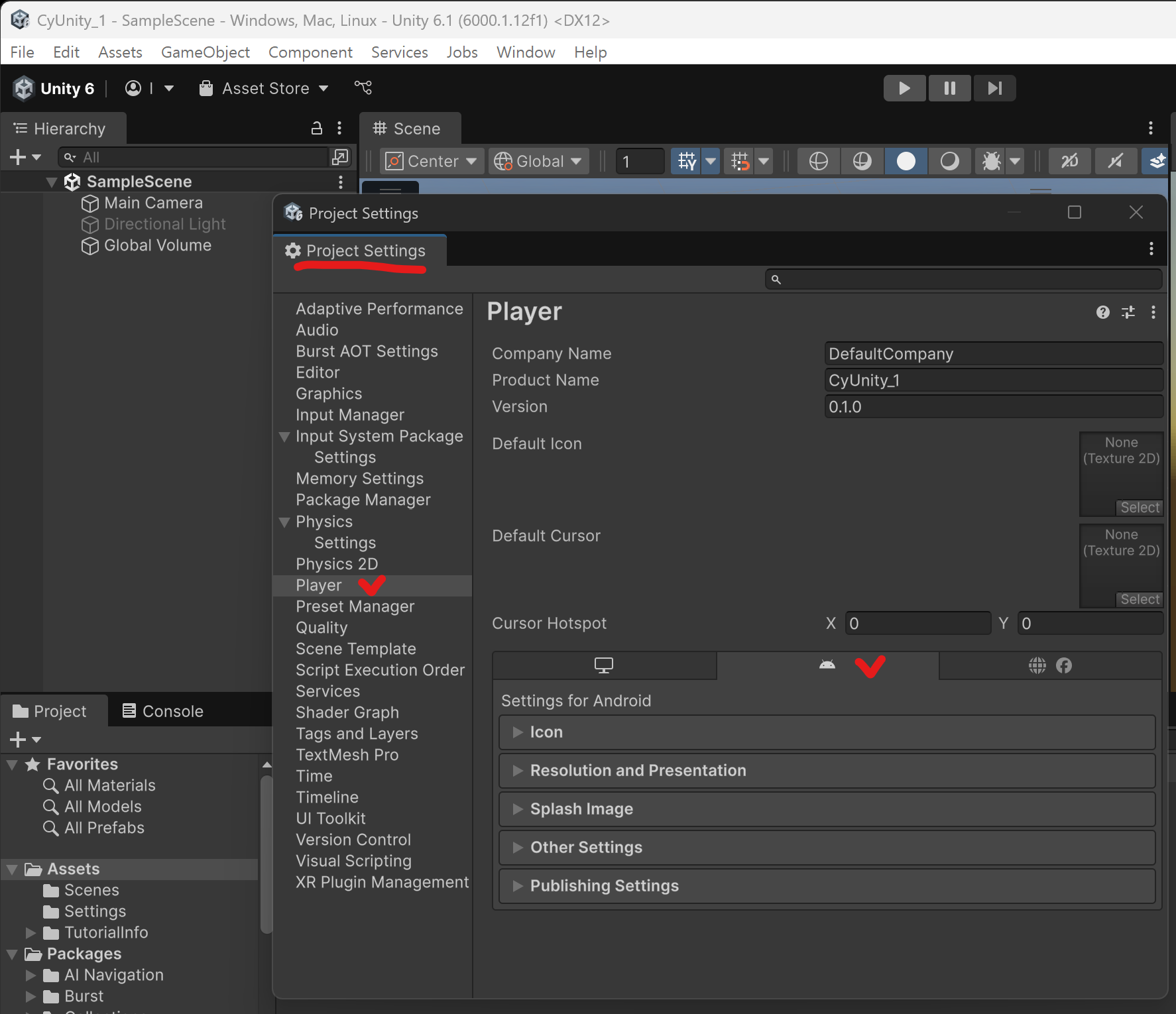Click the Hierarchy search field
The image size is (1176, 1014).
[x=193, y=157]
